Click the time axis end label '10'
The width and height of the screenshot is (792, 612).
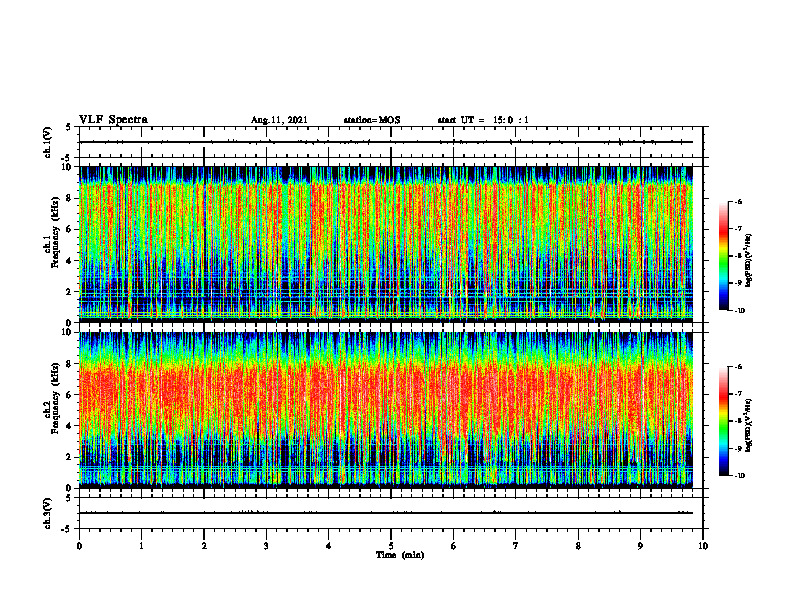tap(703, 546)
